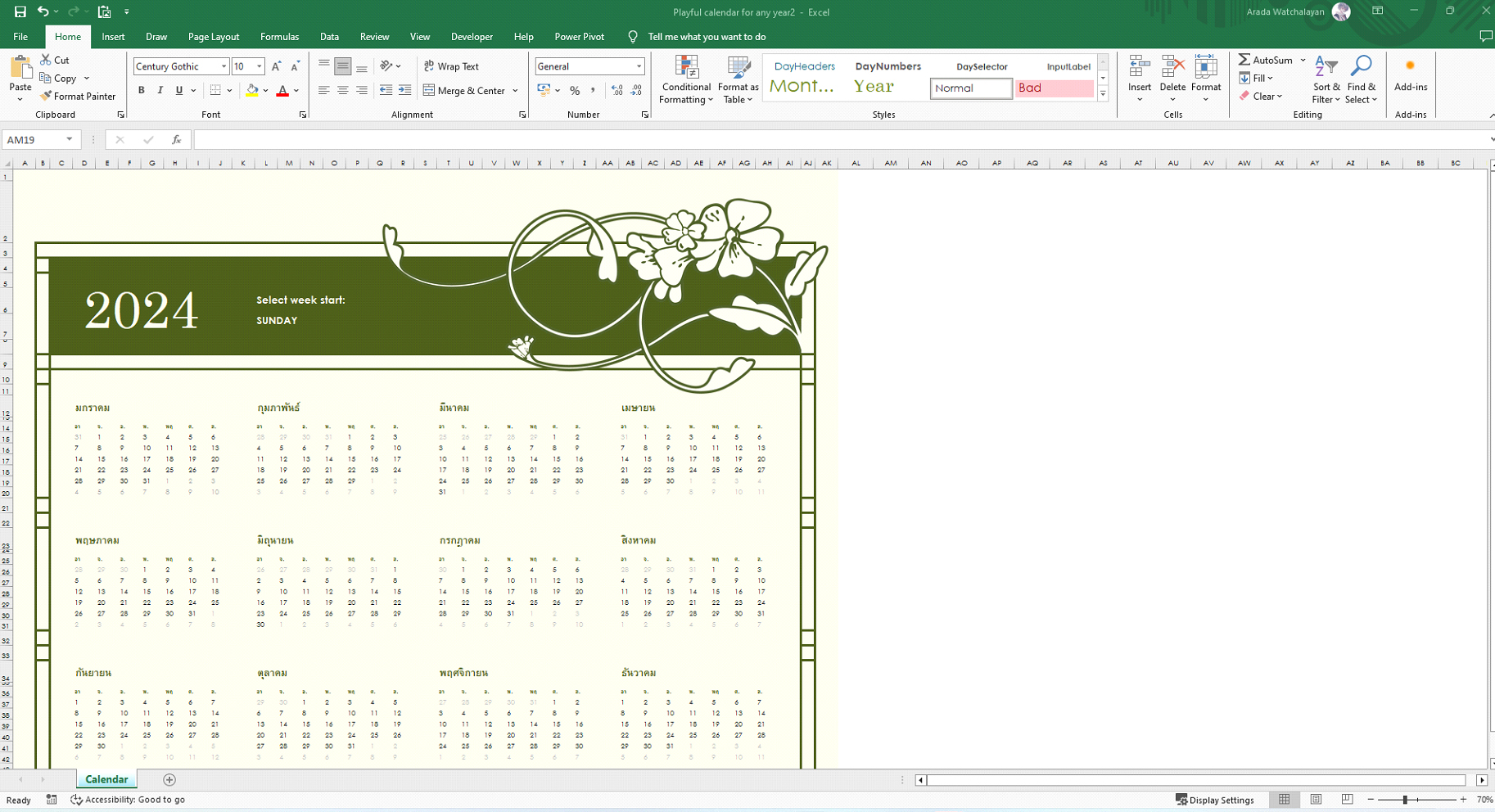Toggle middle vertical alignment

tap(343, 66)
